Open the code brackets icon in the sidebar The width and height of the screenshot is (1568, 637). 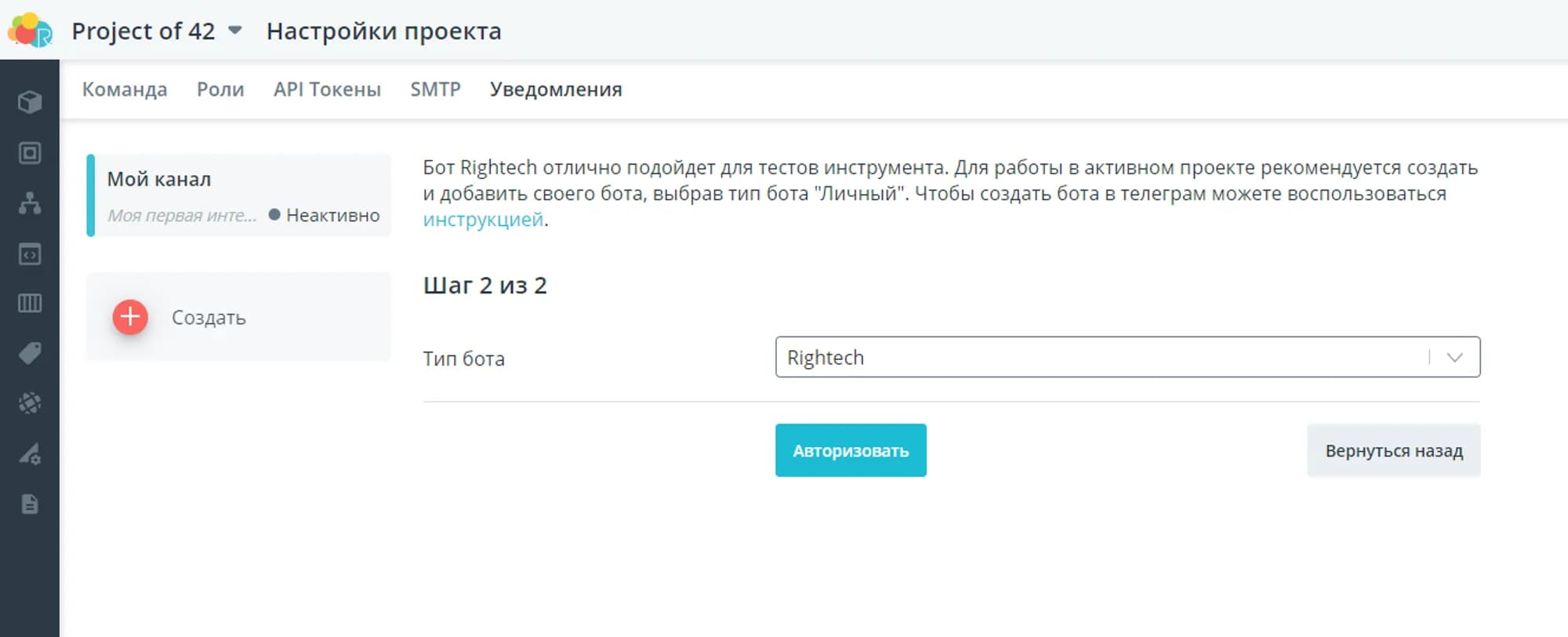(30, 254)
